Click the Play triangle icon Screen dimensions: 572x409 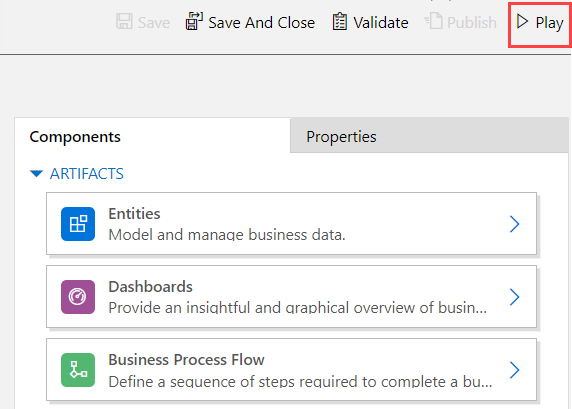(522, 22)
